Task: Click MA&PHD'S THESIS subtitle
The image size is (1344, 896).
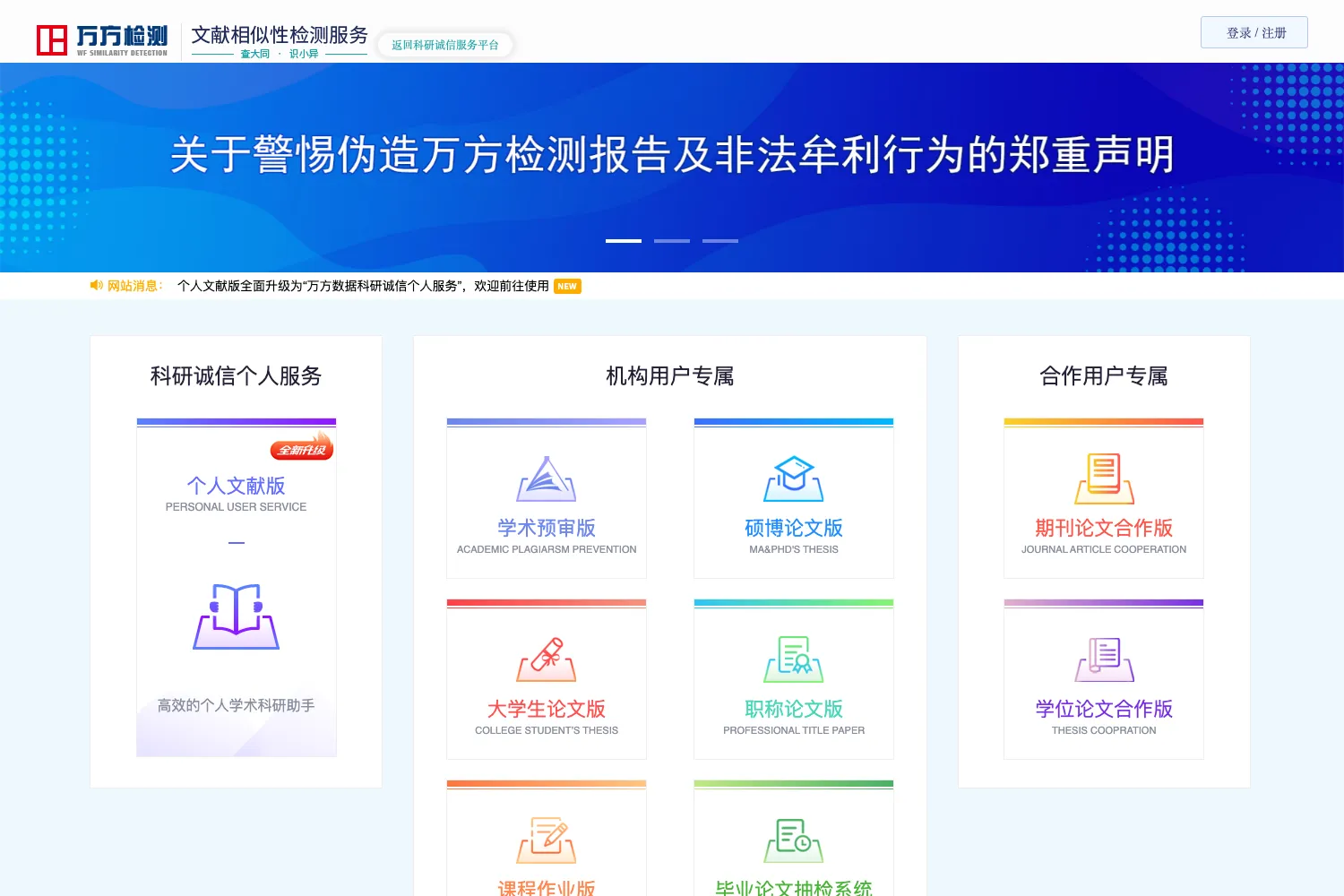Action: click(794, 549)
